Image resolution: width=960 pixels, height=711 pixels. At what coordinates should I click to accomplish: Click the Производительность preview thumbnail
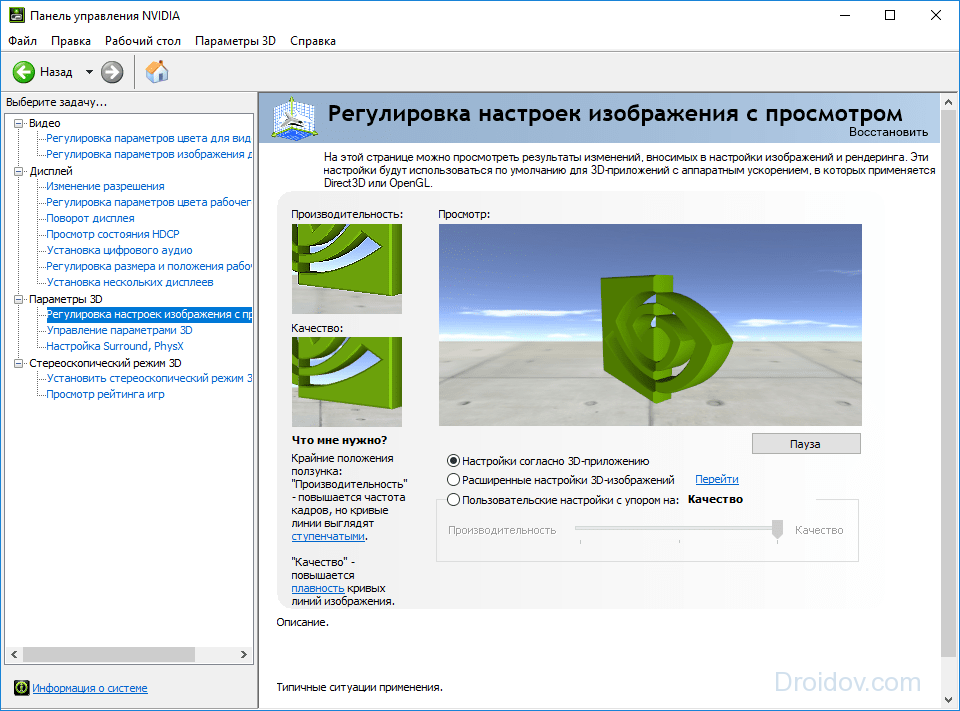346,268
